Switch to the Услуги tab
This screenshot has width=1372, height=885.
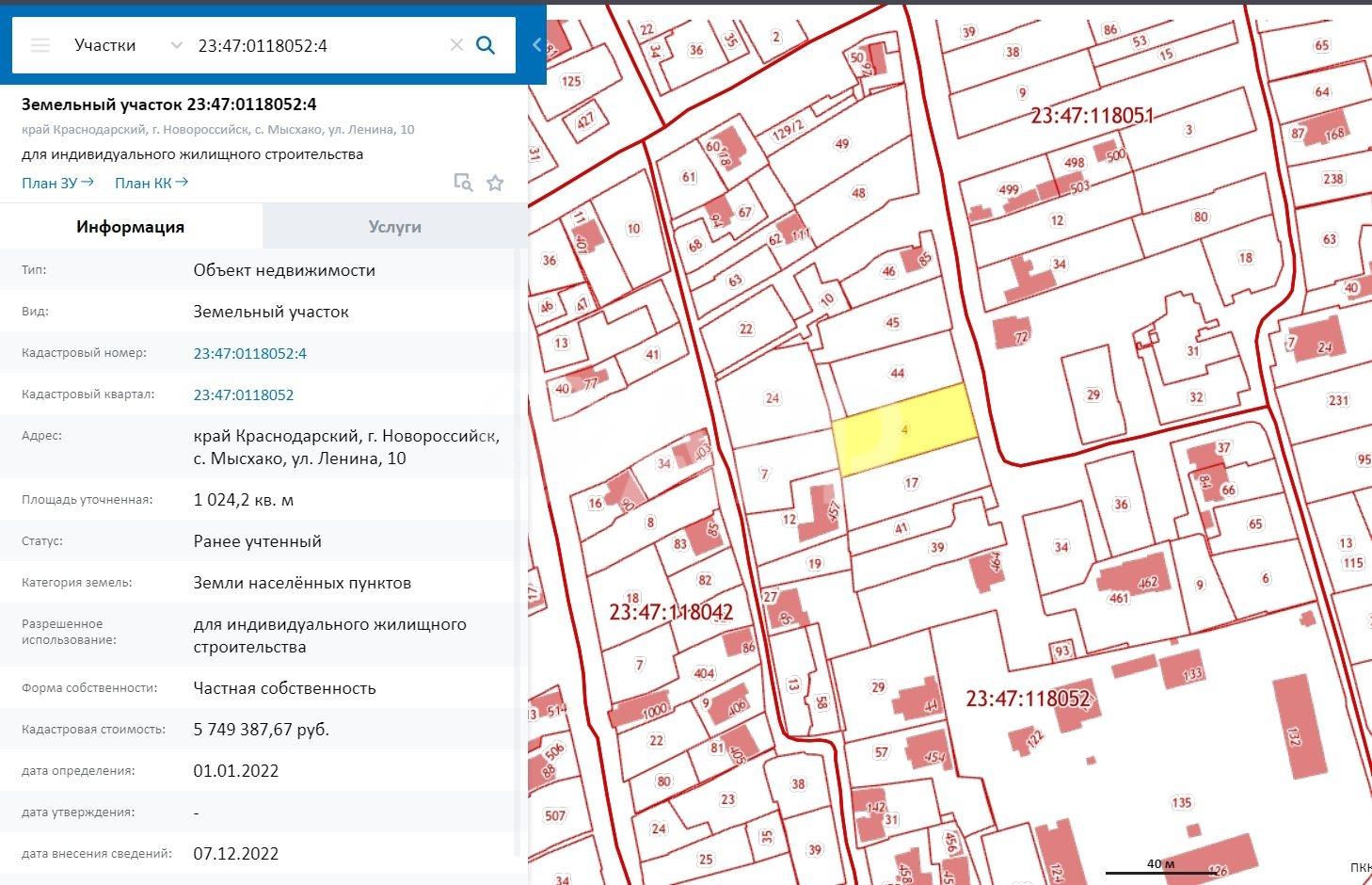(x=394, y=227)
